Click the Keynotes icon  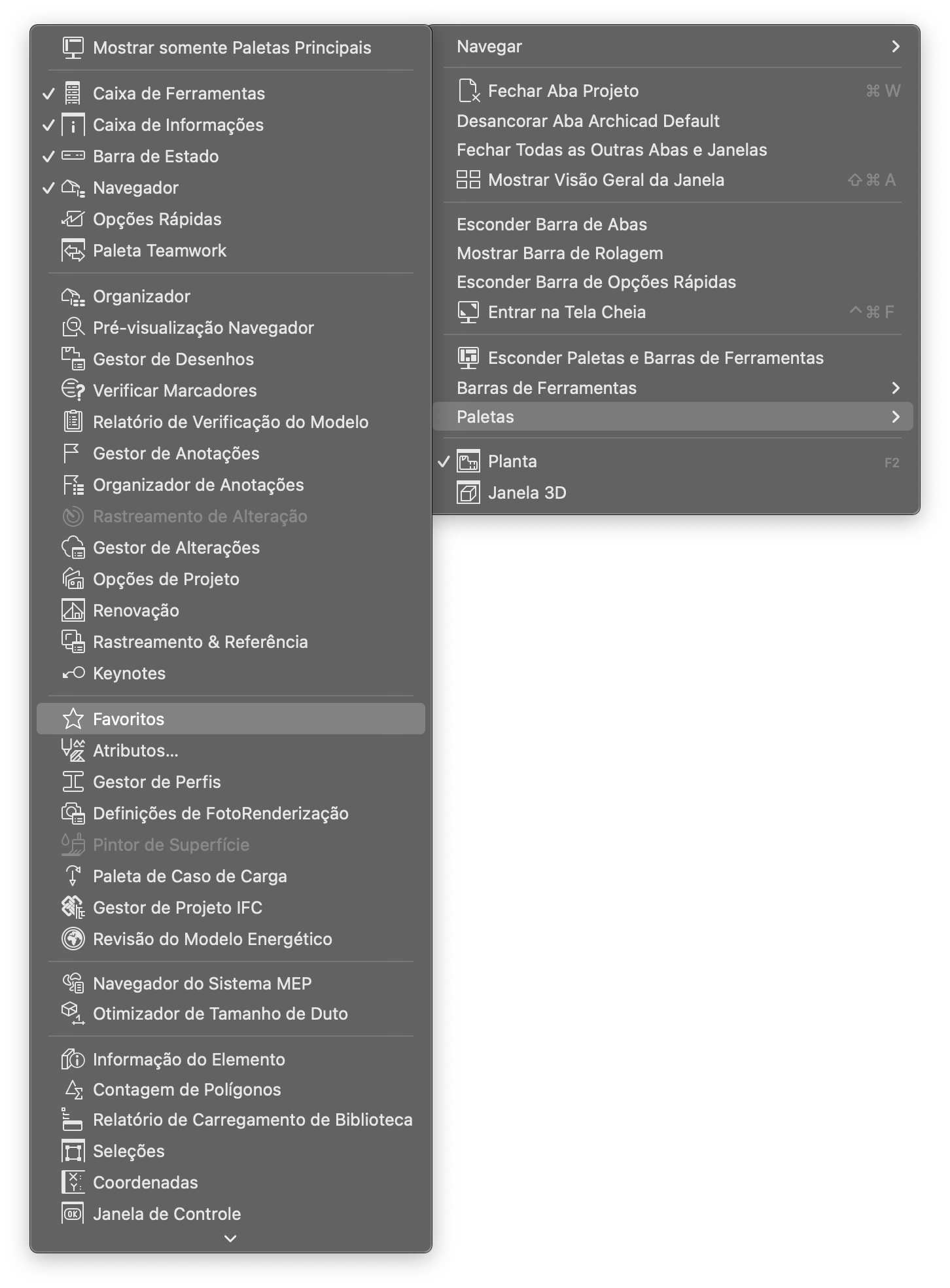73,673
